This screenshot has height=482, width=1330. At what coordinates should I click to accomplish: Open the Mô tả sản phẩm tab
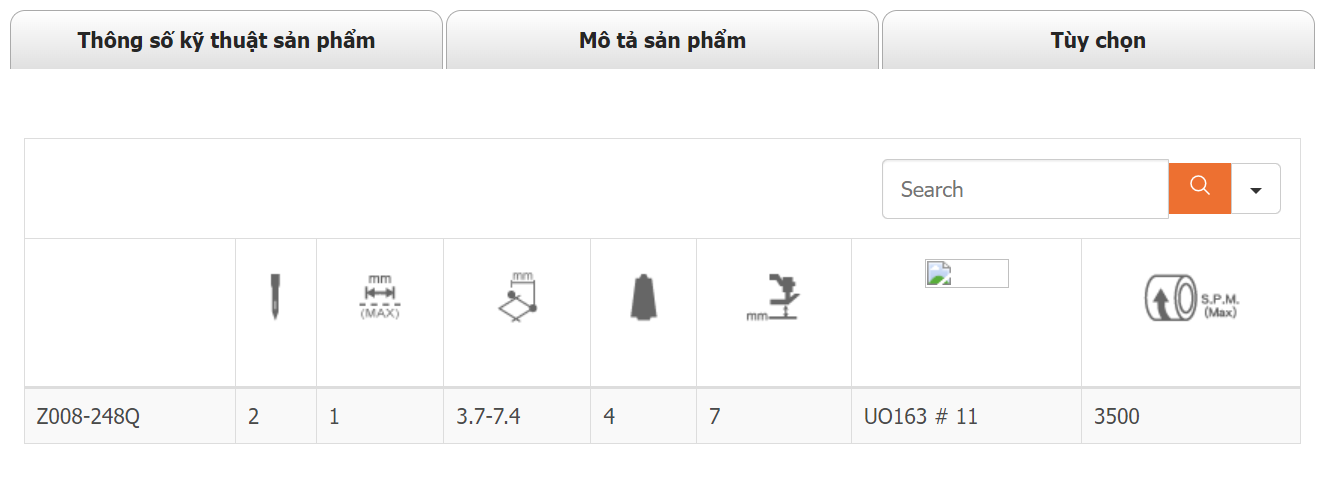[662, 41]
